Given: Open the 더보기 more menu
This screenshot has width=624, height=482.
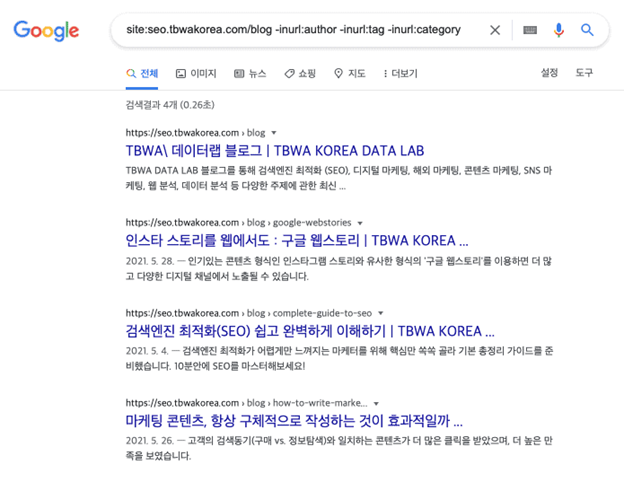Looking at the screenshot, I should click(x=400, y=74).
